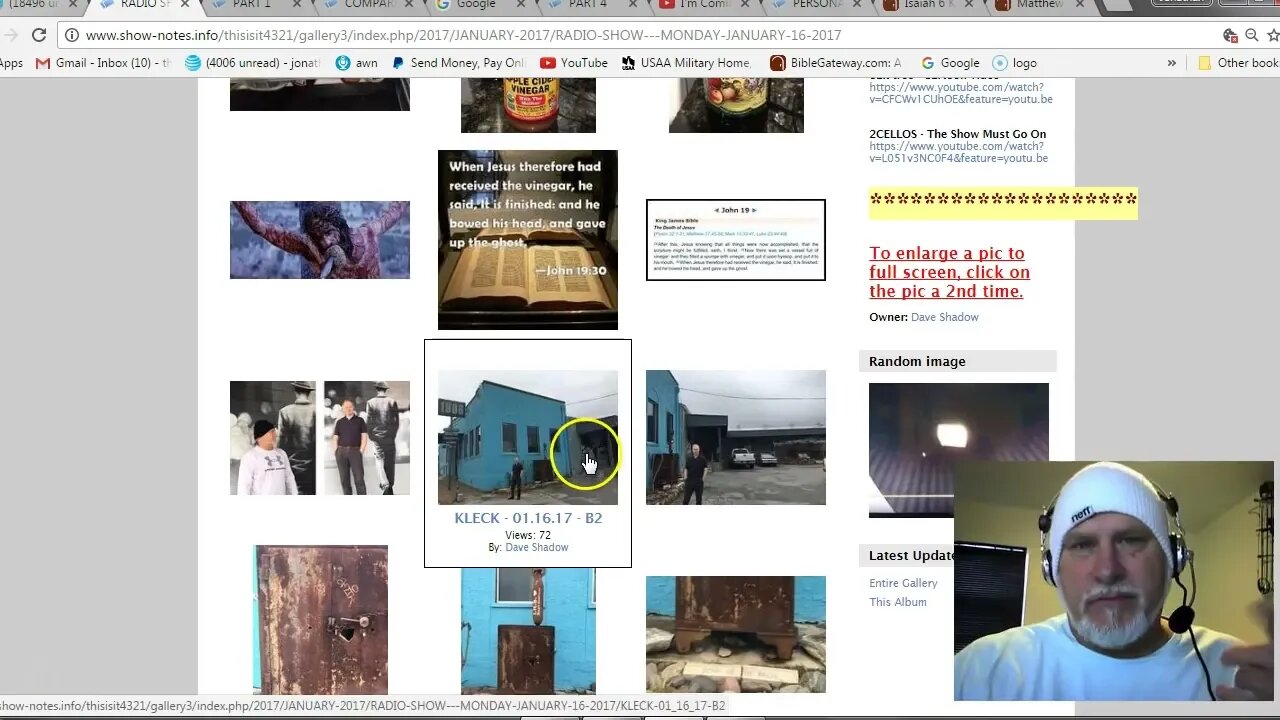The height and width of the screenshot is (720, 1280).
Task: Open the Other bookmarks folder
Action: (1238, 62)
